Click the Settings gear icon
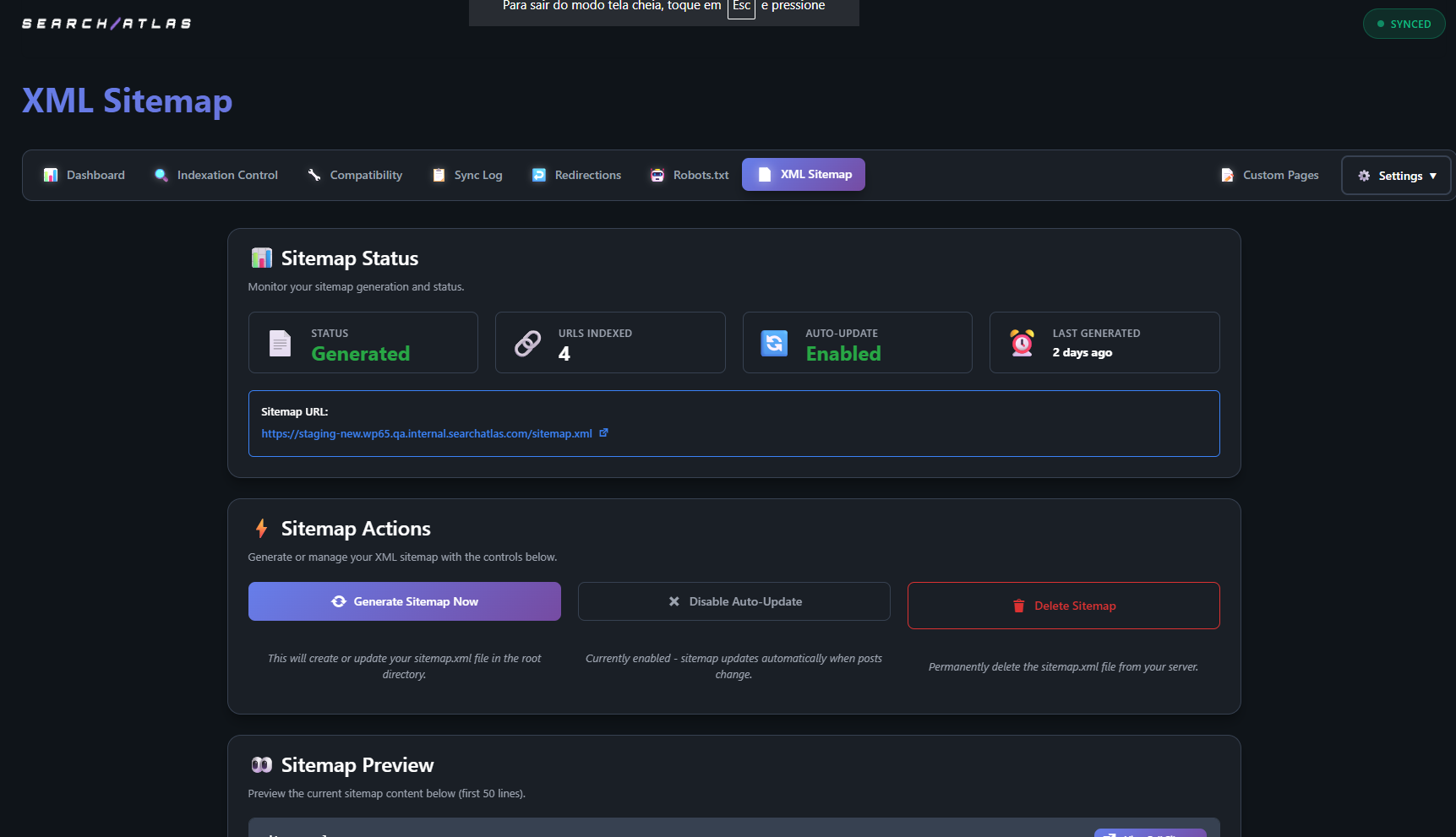 [x=1364, y=176]
